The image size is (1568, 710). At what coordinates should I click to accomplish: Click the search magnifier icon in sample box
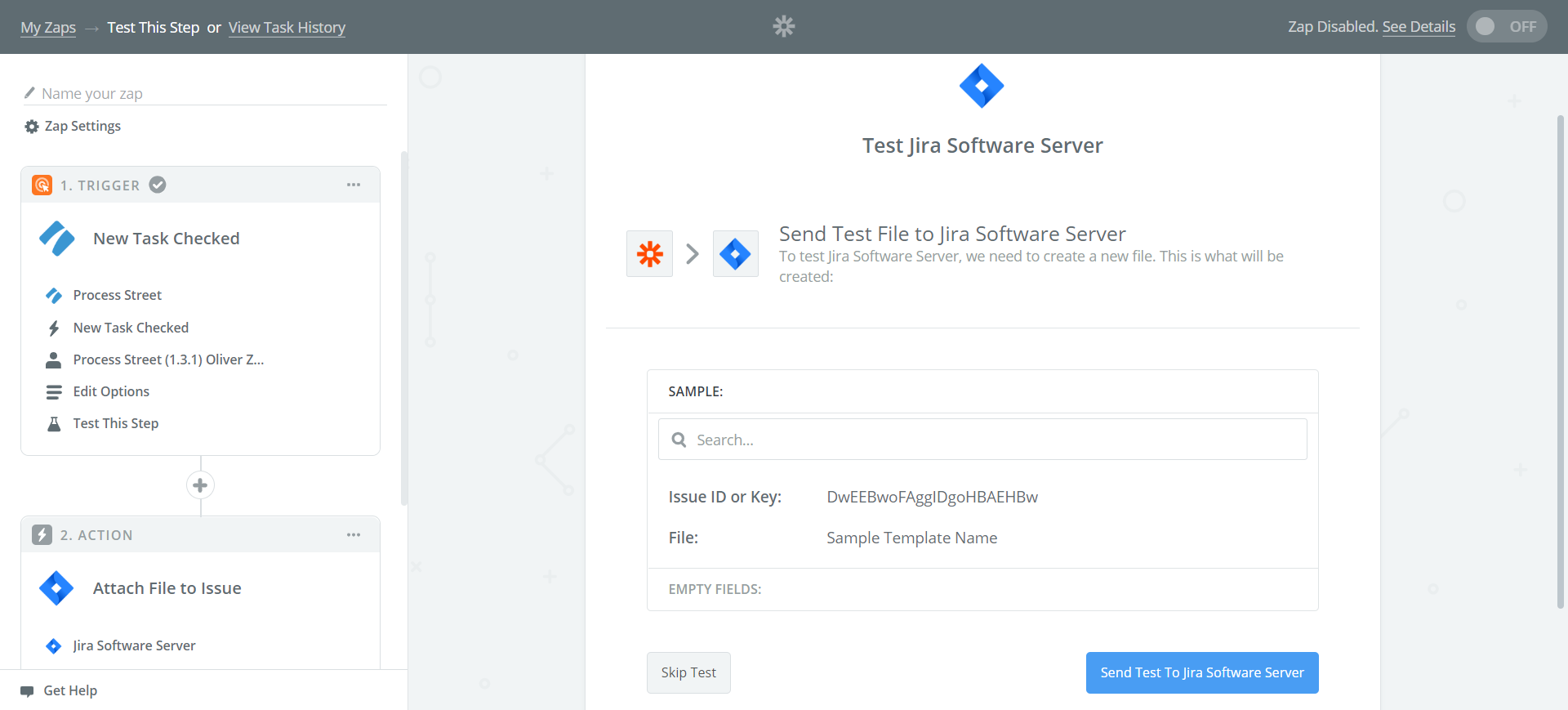click(679, 440)
